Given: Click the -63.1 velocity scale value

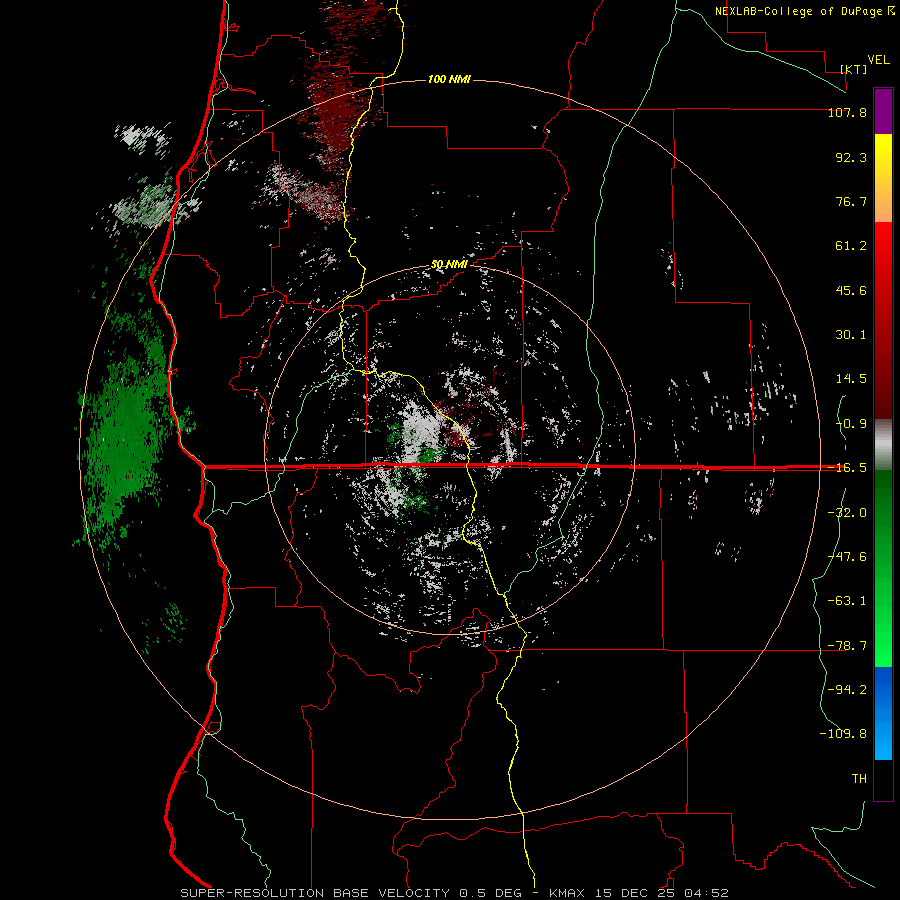Looking at the screenshot, I should coord(847,601).
